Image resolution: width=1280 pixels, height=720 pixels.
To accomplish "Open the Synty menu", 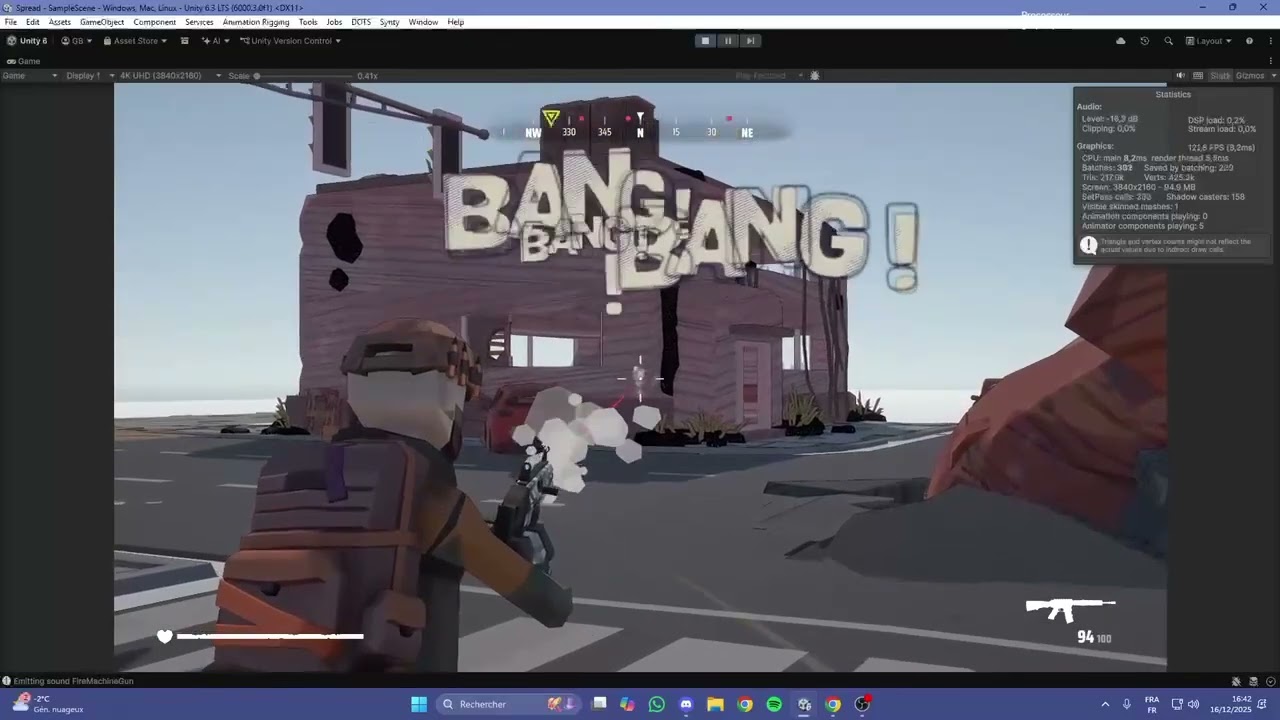I will 389,22.
